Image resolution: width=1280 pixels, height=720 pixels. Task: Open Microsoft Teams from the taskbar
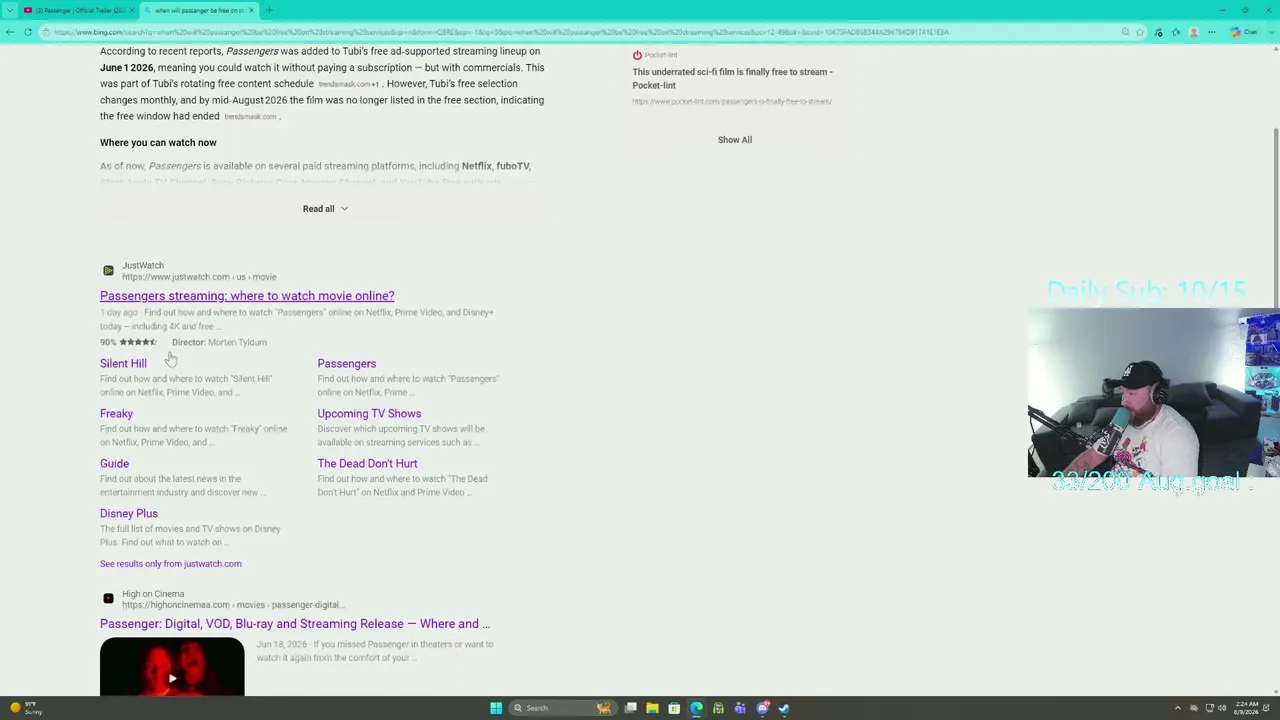pos(740,708)
